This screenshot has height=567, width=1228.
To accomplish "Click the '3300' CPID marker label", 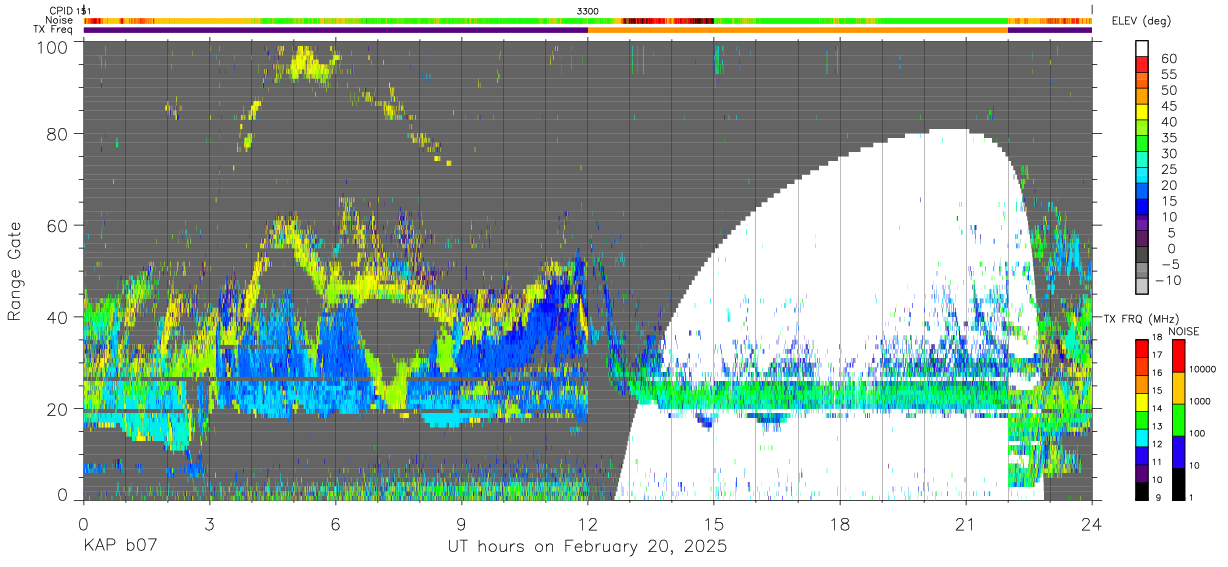I will 588,10.
